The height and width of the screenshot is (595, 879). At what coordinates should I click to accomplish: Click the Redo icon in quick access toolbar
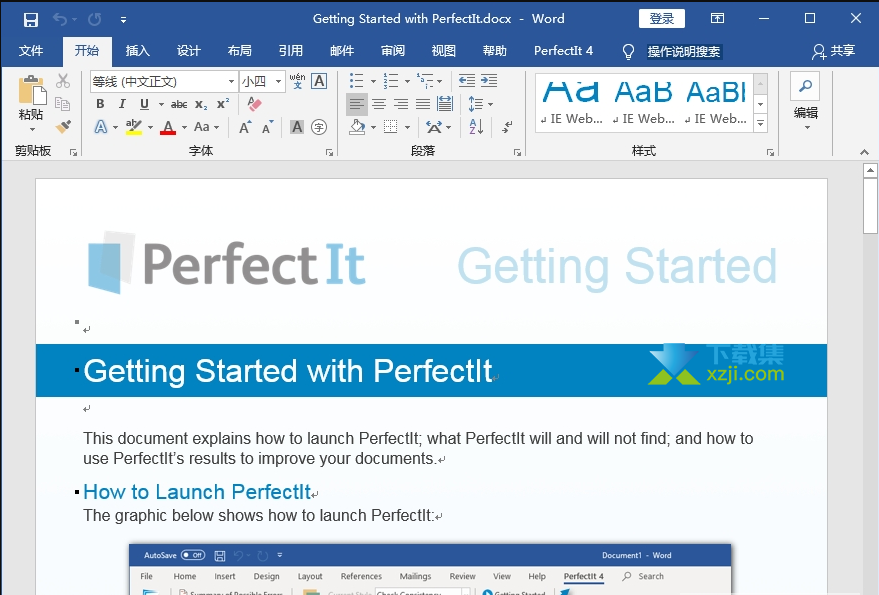94,20
